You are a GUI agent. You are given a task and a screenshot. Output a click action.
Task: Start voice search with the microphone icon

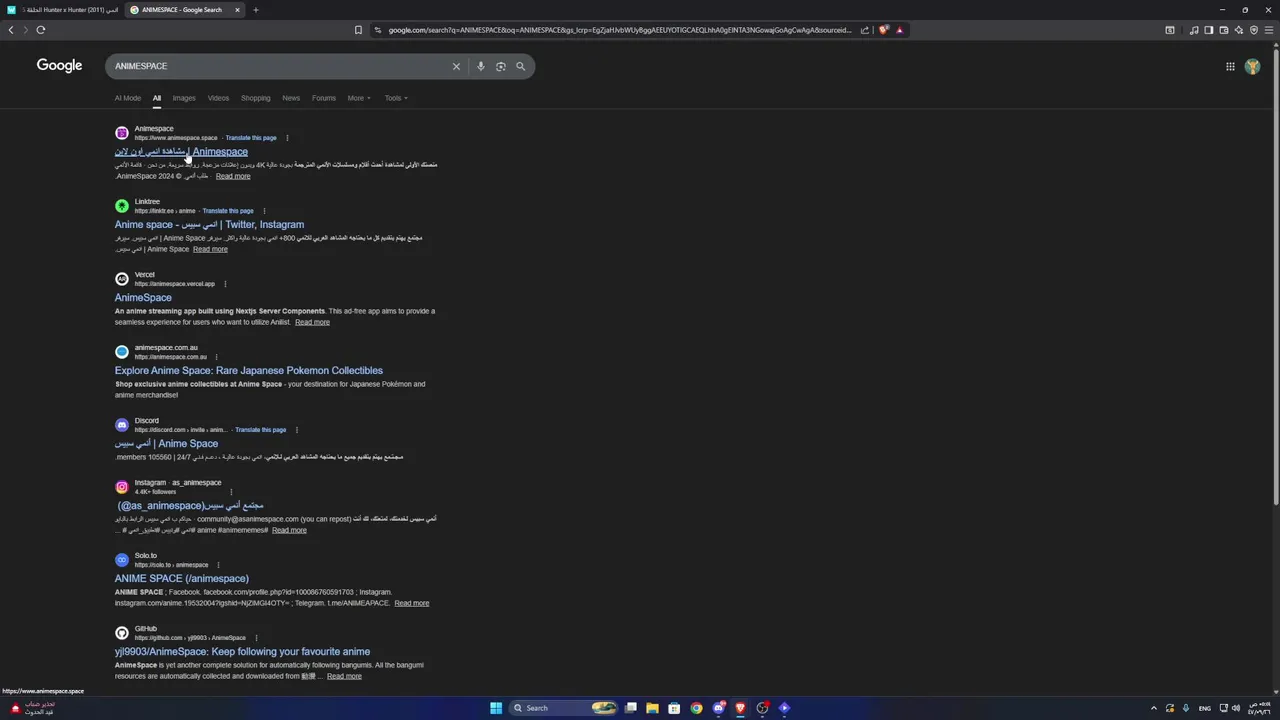click(x=481, y=66)
